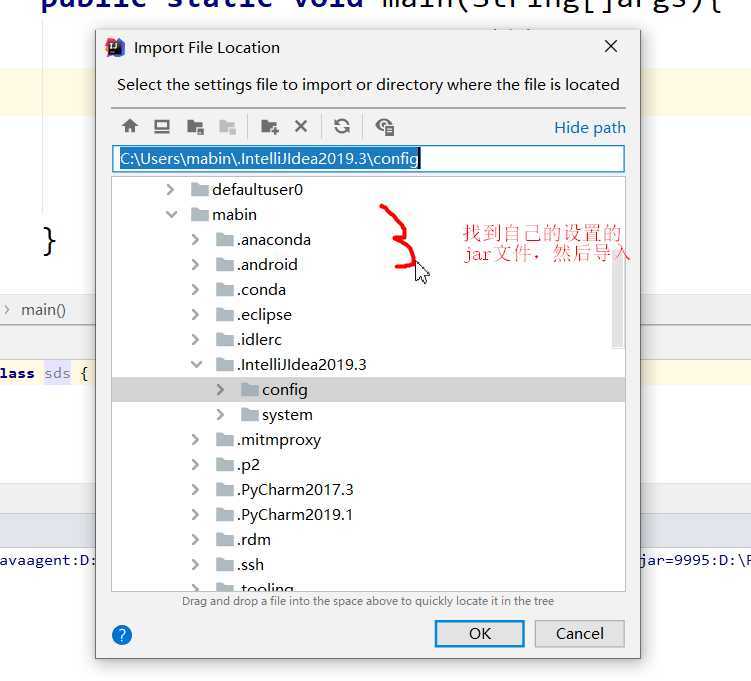The image size is (751, 681).
Task: Click the Module directory toolbar icon
Action: coord(228,127)
